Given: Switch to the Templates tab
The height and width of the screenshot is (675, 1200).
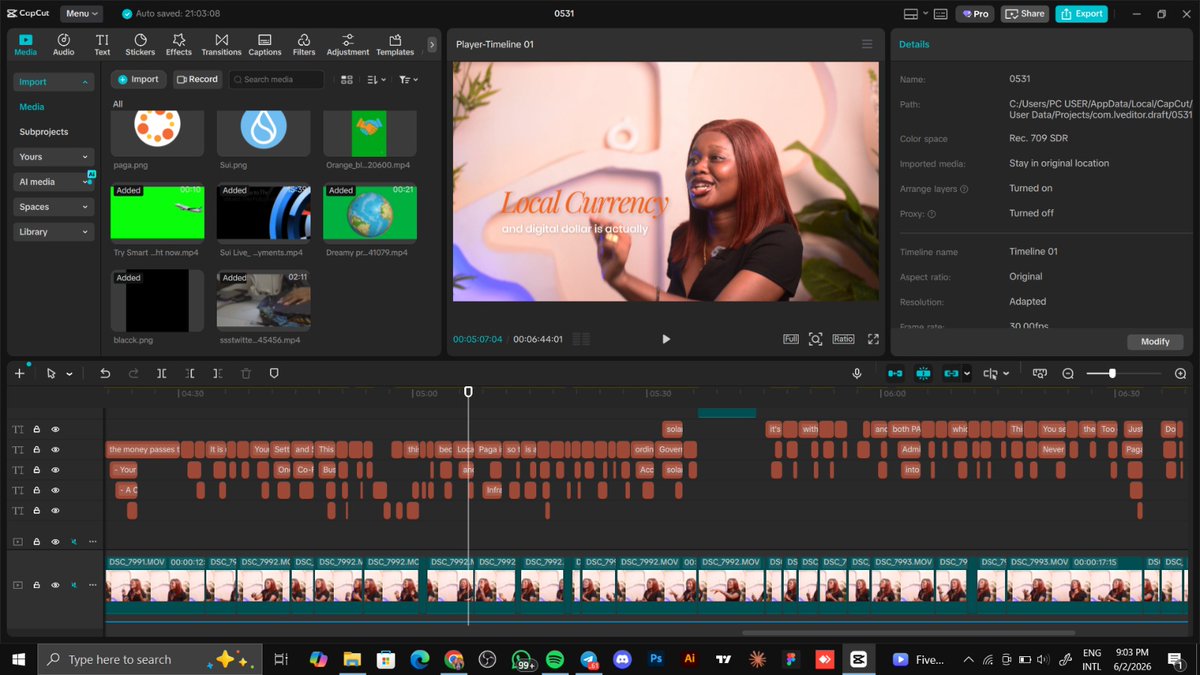Looking at the screenshot, I should tap(395, 44).
